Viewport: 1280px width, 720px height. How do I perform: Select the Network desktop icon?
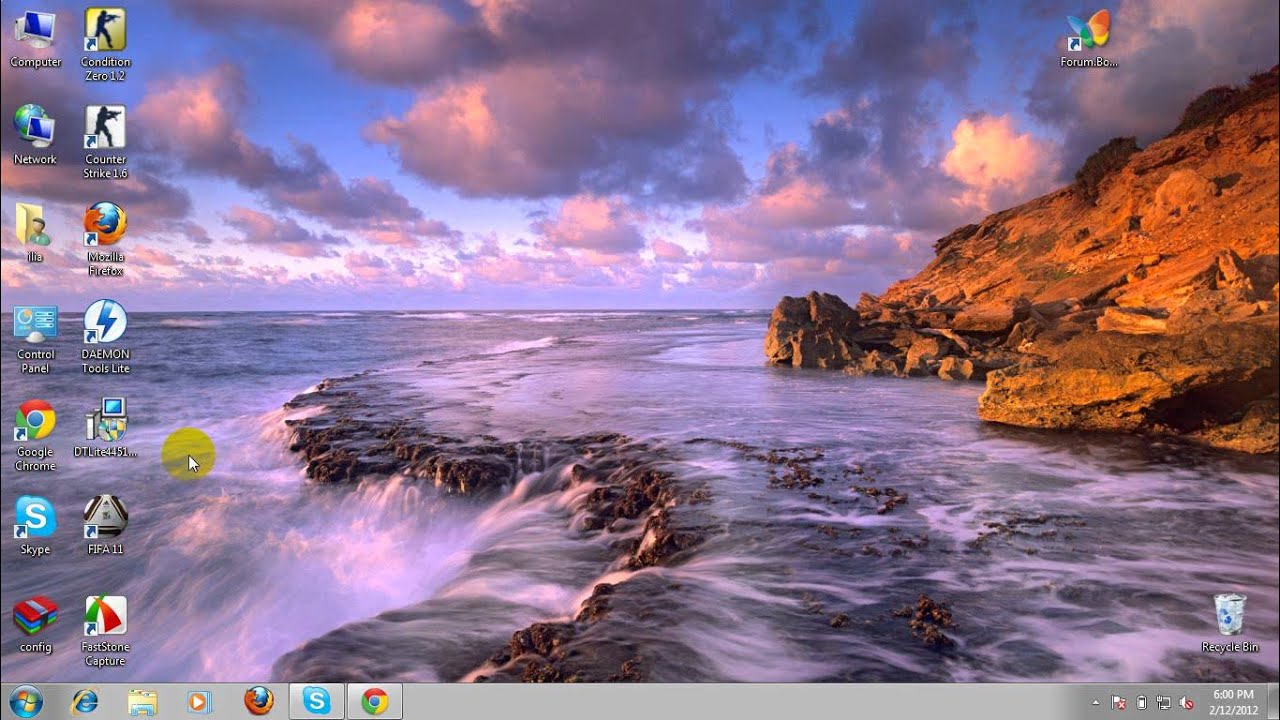(35, 135)
